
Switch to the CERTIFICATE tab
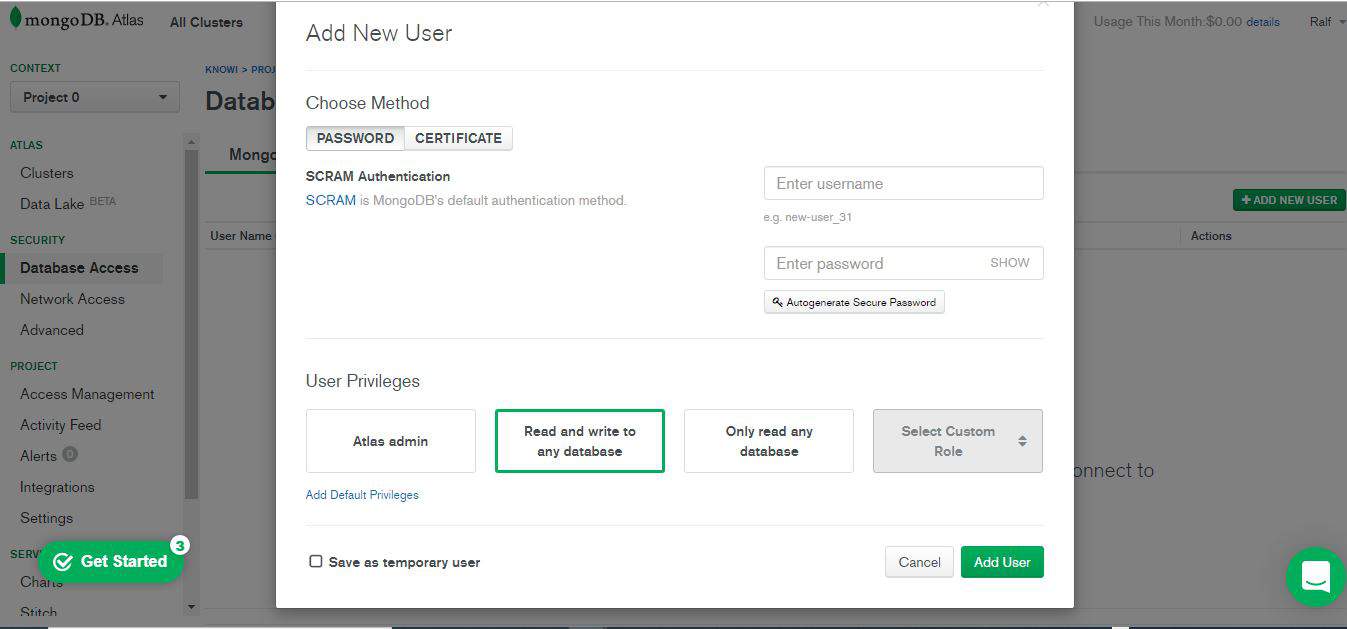(x=458, y=138)
